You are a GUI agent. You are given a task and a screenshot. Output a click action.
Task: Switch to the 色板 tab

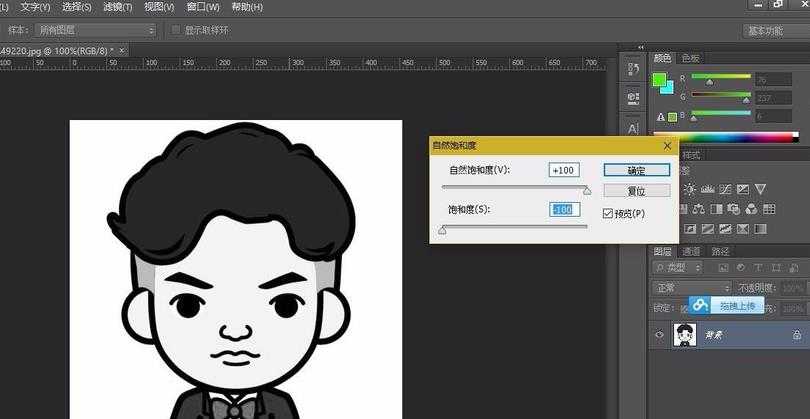(690, 58)
